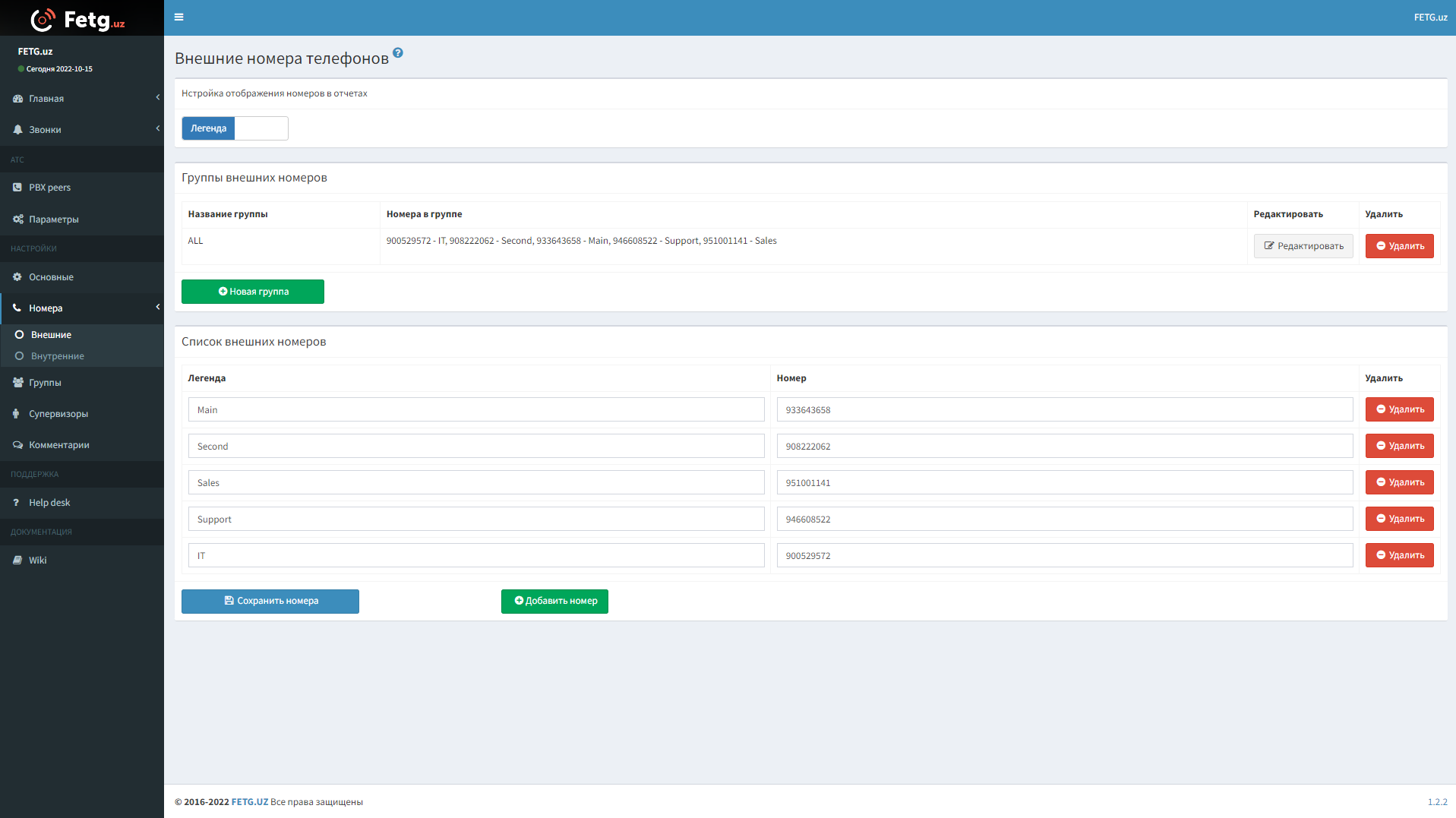Viewport: 1456px width, 818px height.
Task: Go to Супервизоры in sidebar
Action: (58, 414)
